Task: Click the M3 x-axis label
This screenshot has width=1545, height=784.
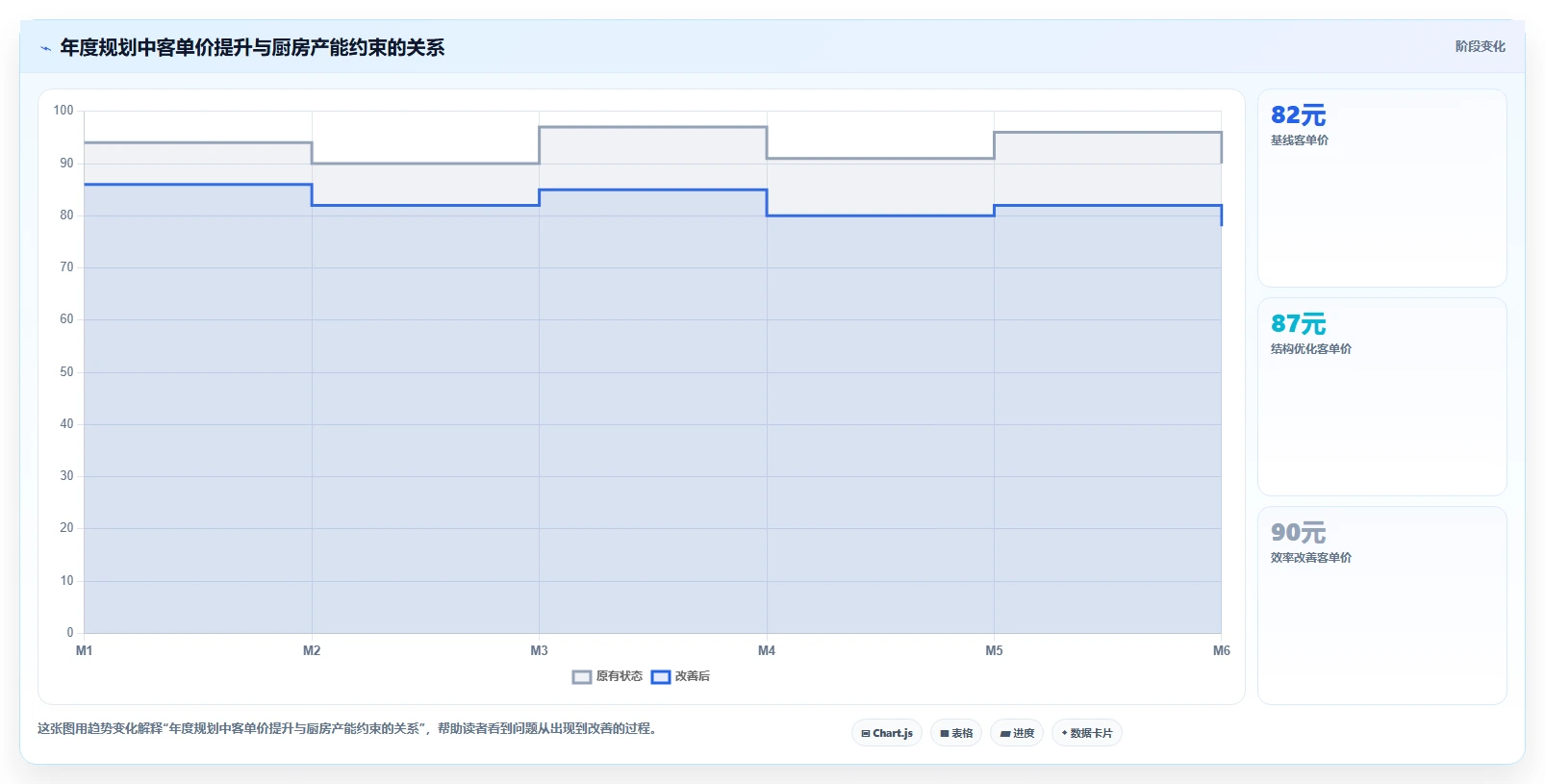Action: [540, 651]
